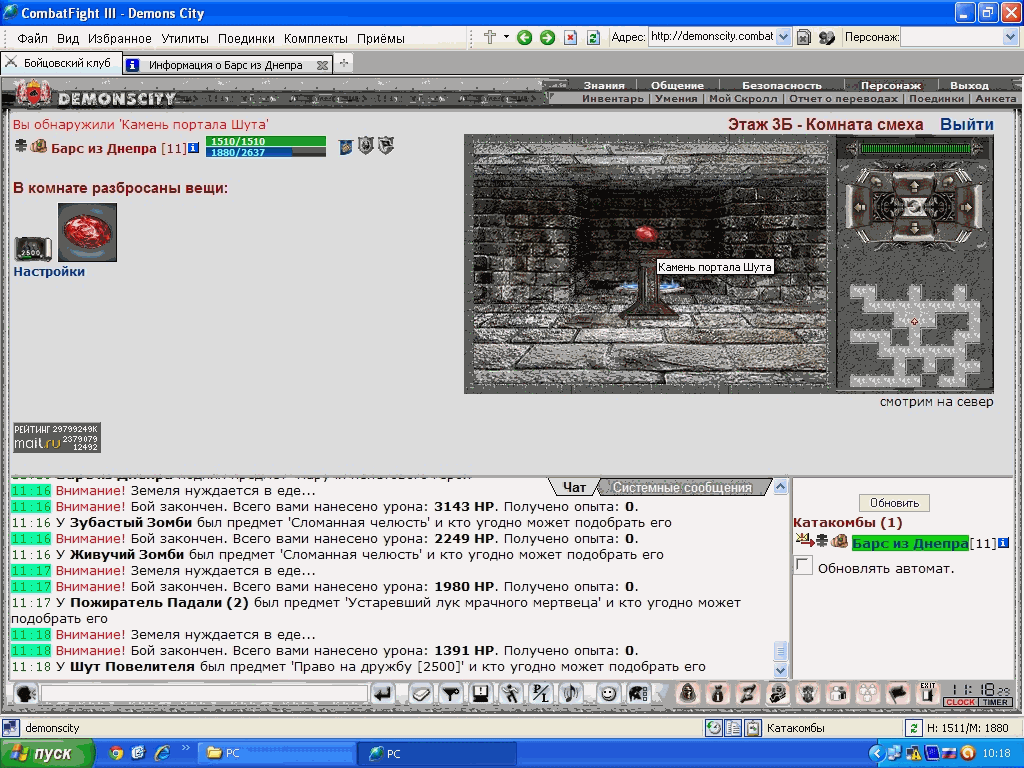Click the status bar refresh icon near H: 1511

pos(913,728)
